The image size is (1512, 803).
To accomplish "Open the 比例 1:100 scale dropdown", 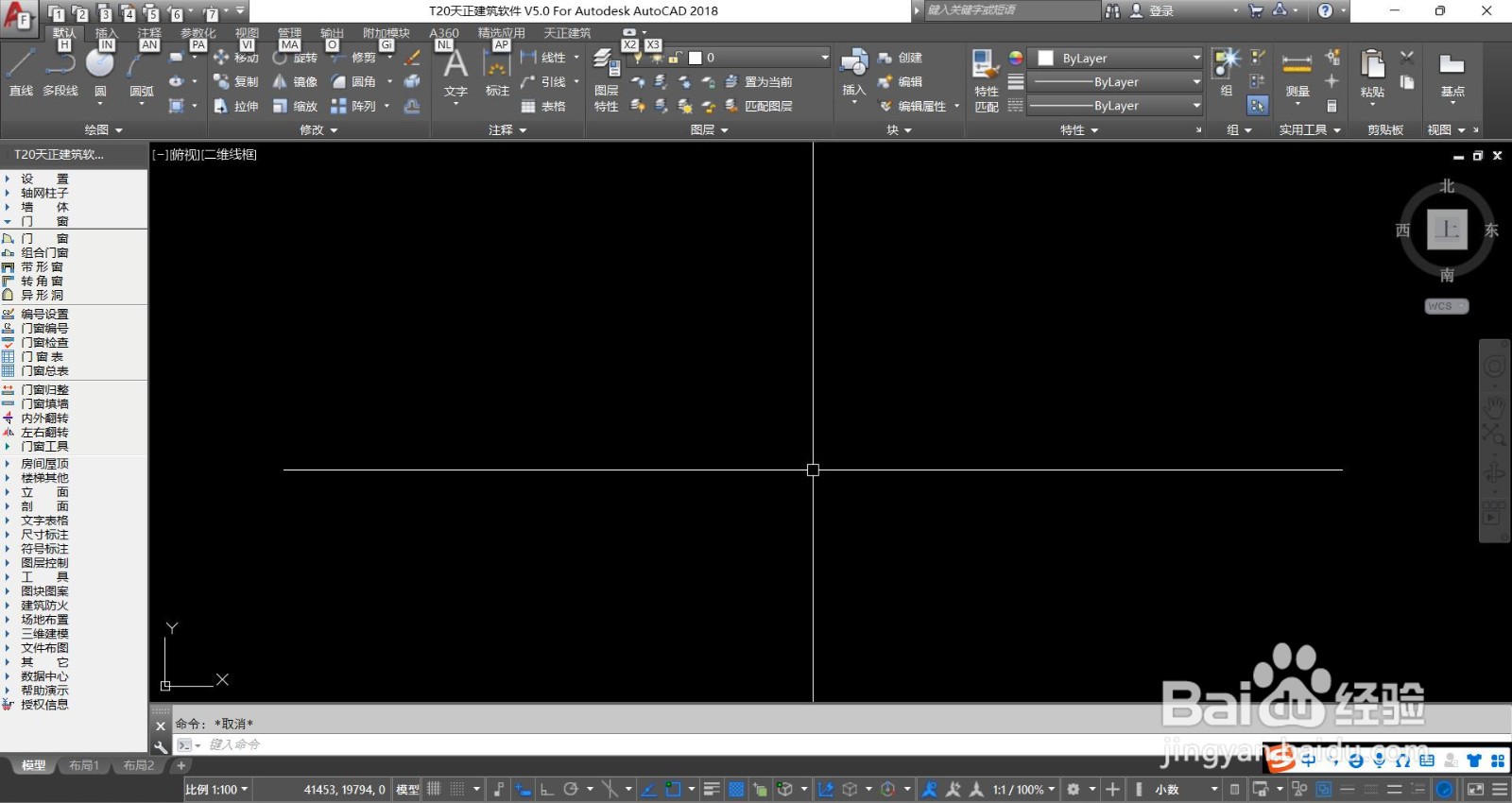I will (217, 790).
